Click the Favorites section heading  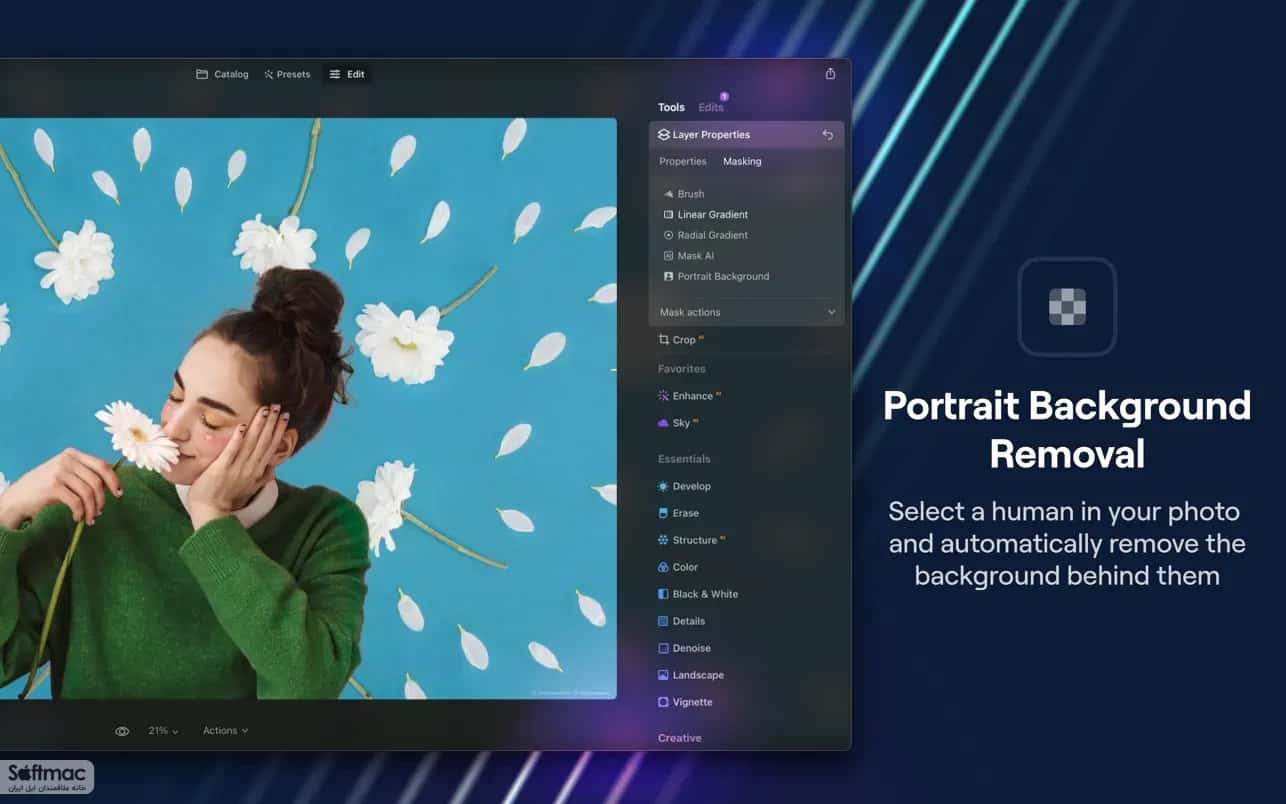(x=682, y=369)
